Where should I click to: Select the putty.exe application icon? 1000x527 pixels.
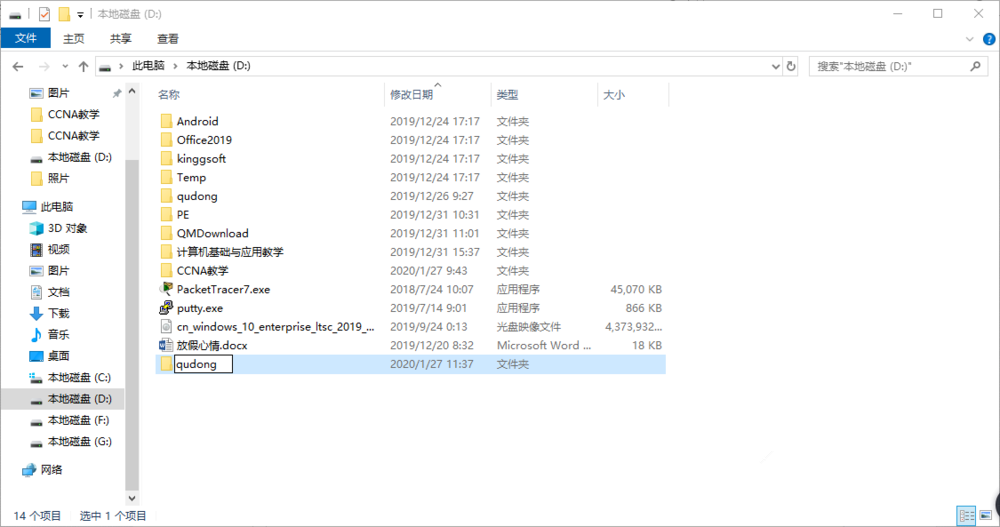166,308
